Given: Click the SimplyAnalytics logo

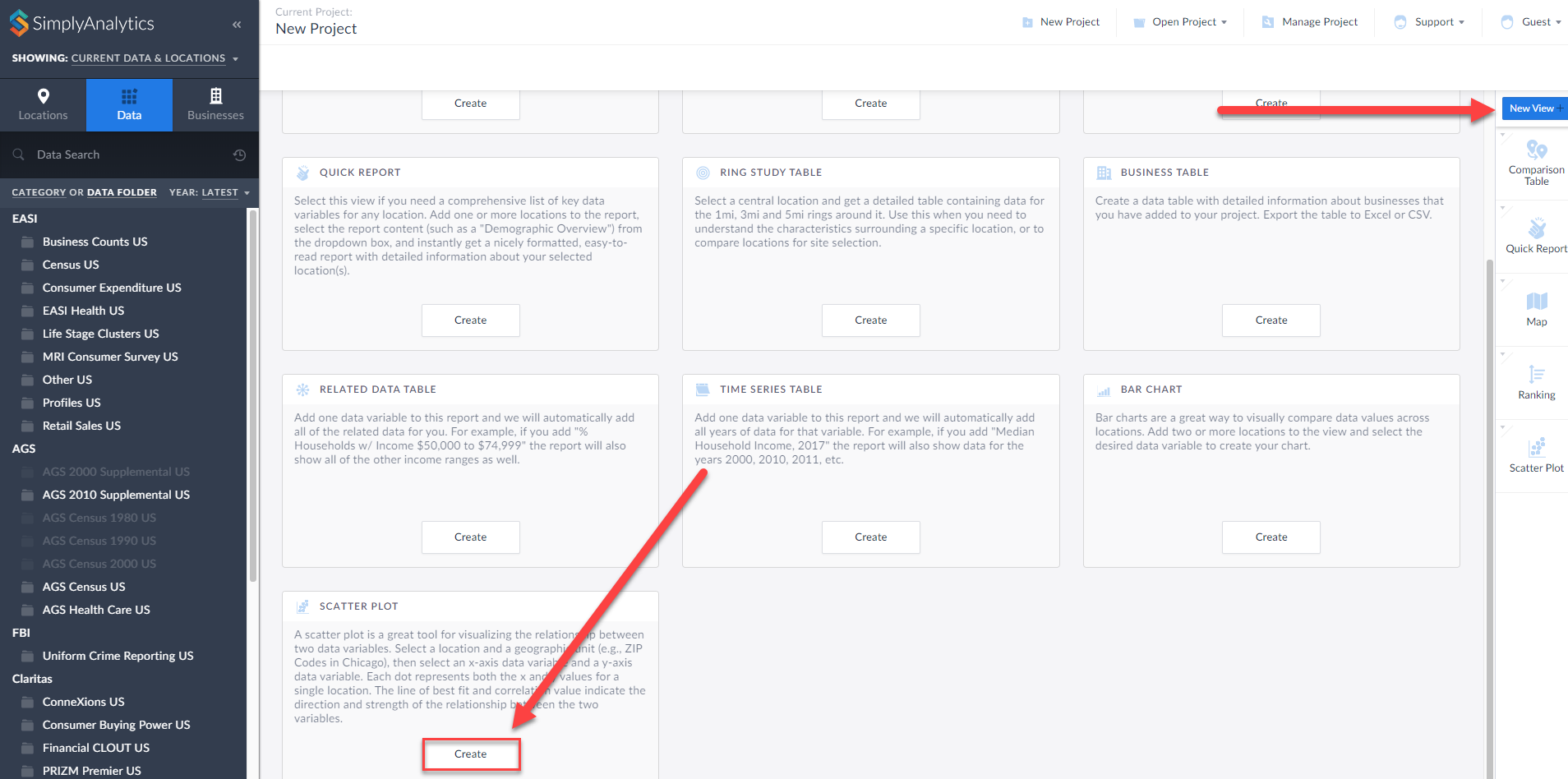Looking at the screenshot, I should point(81,23).
